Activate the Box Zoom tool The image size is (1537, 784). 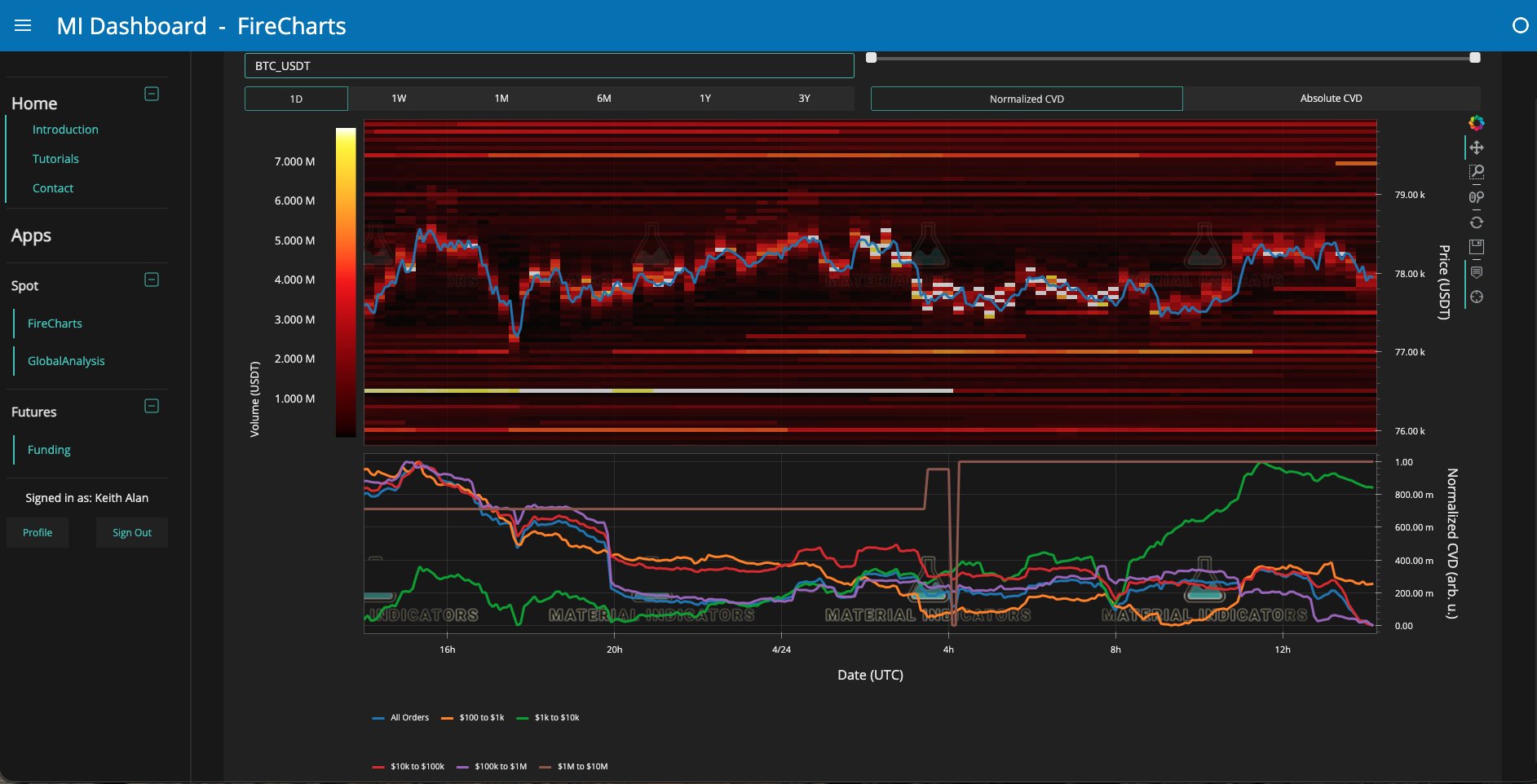[1476, 172]
